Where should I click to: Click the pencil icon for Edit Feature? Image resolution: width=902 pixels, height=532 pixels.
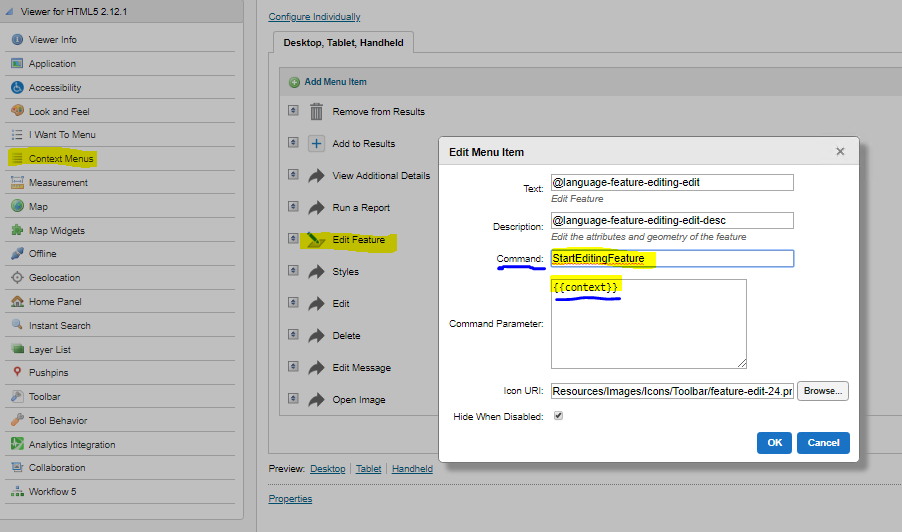click(x=316, y=240)
